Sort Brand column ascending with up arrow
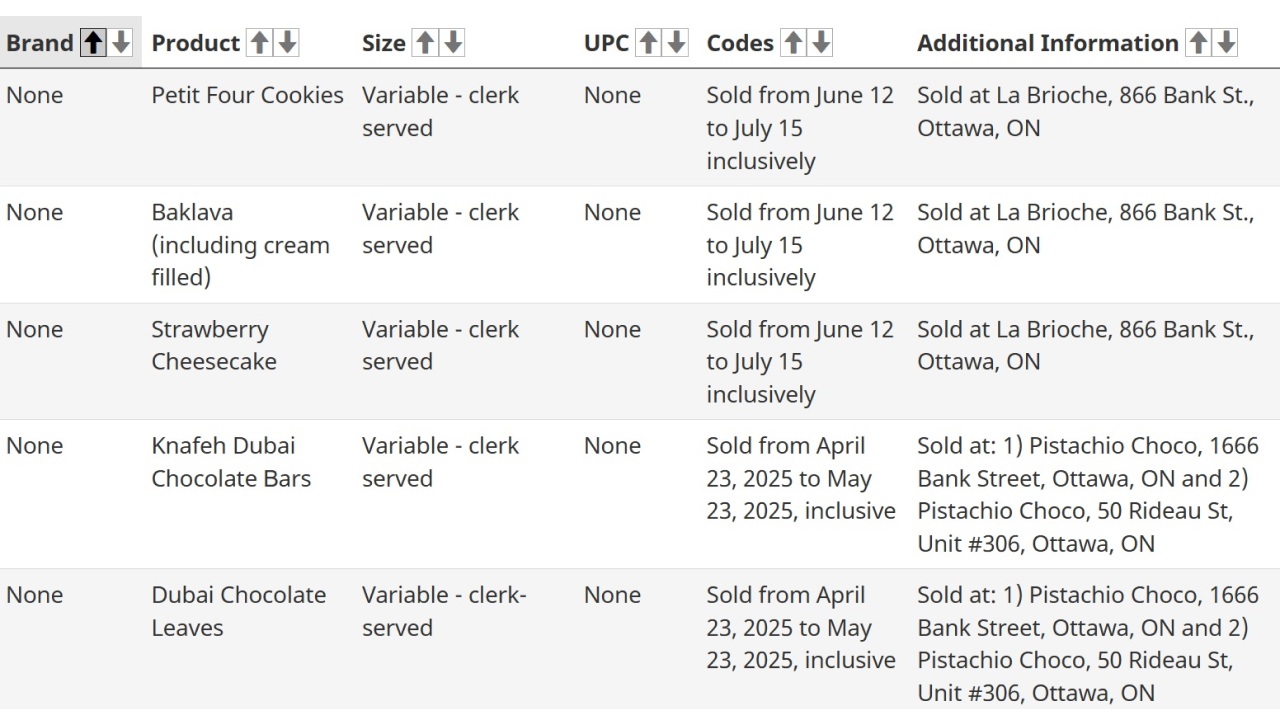This screenshot has width=1280, height=725. [x=93, y=43]
